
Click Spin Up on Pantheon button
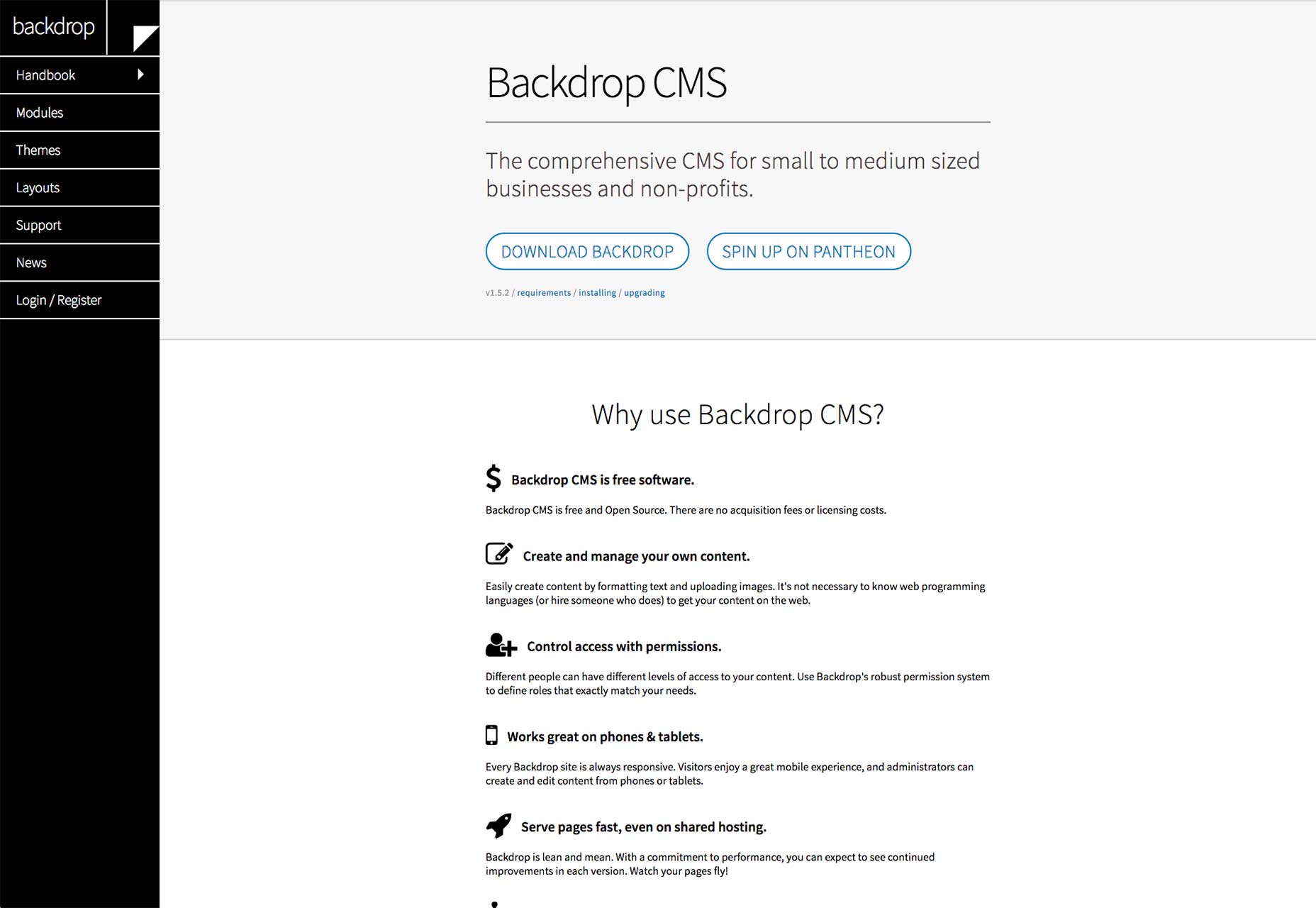click(x=808, y=252)
